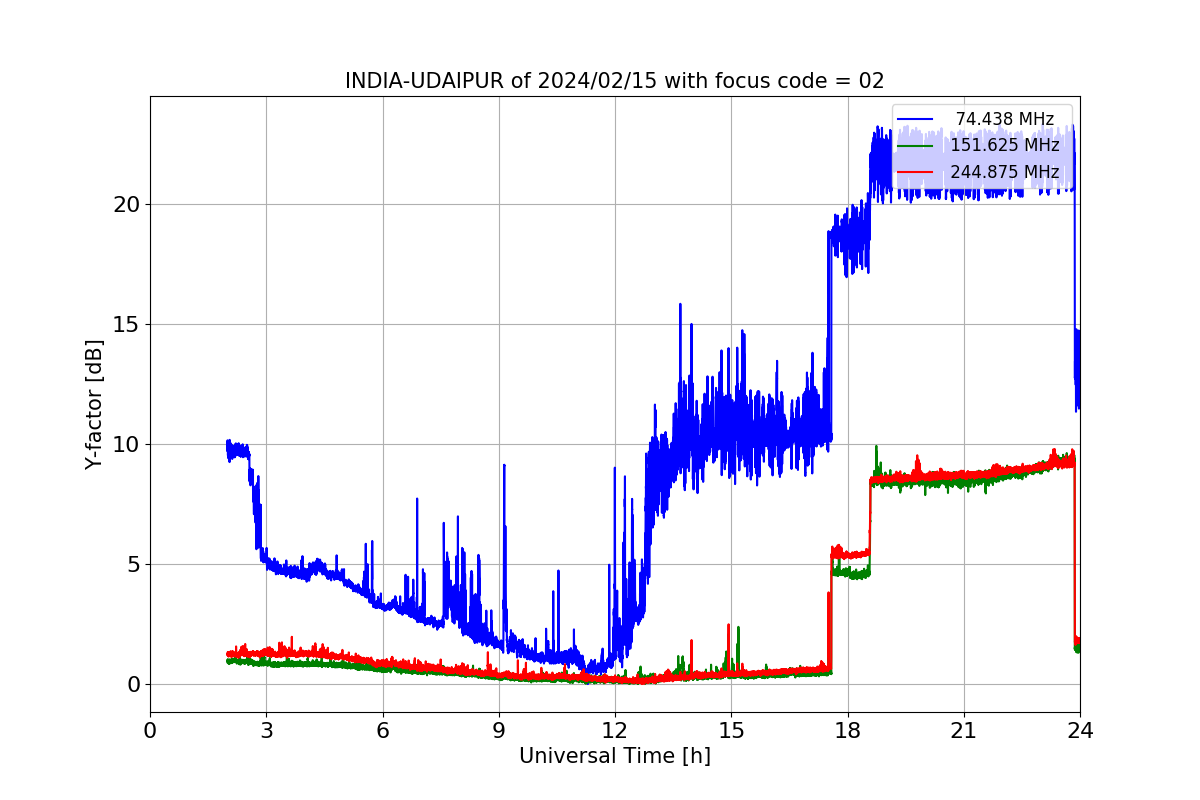Screen dimensions: 1200x800
Task: Click x-axis tick label 24
Action: coord(1080,730)
